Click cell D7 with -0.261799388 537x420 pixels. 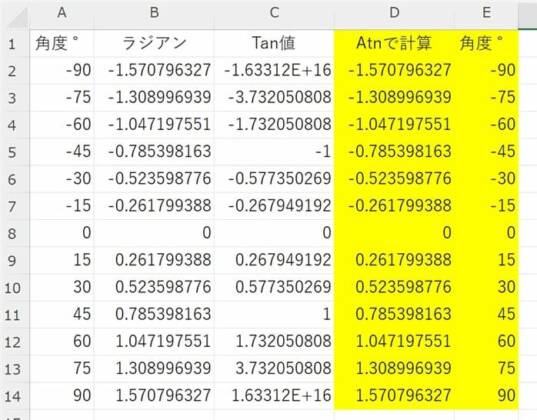click(394, 206)
